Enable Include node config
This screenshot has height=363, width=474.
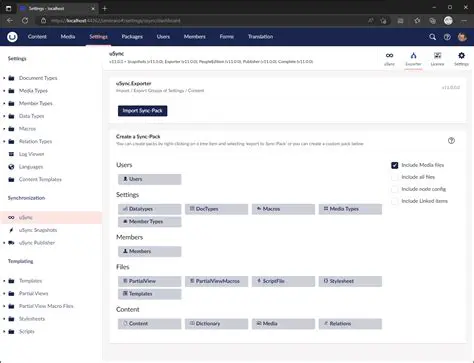coord(395,189)
